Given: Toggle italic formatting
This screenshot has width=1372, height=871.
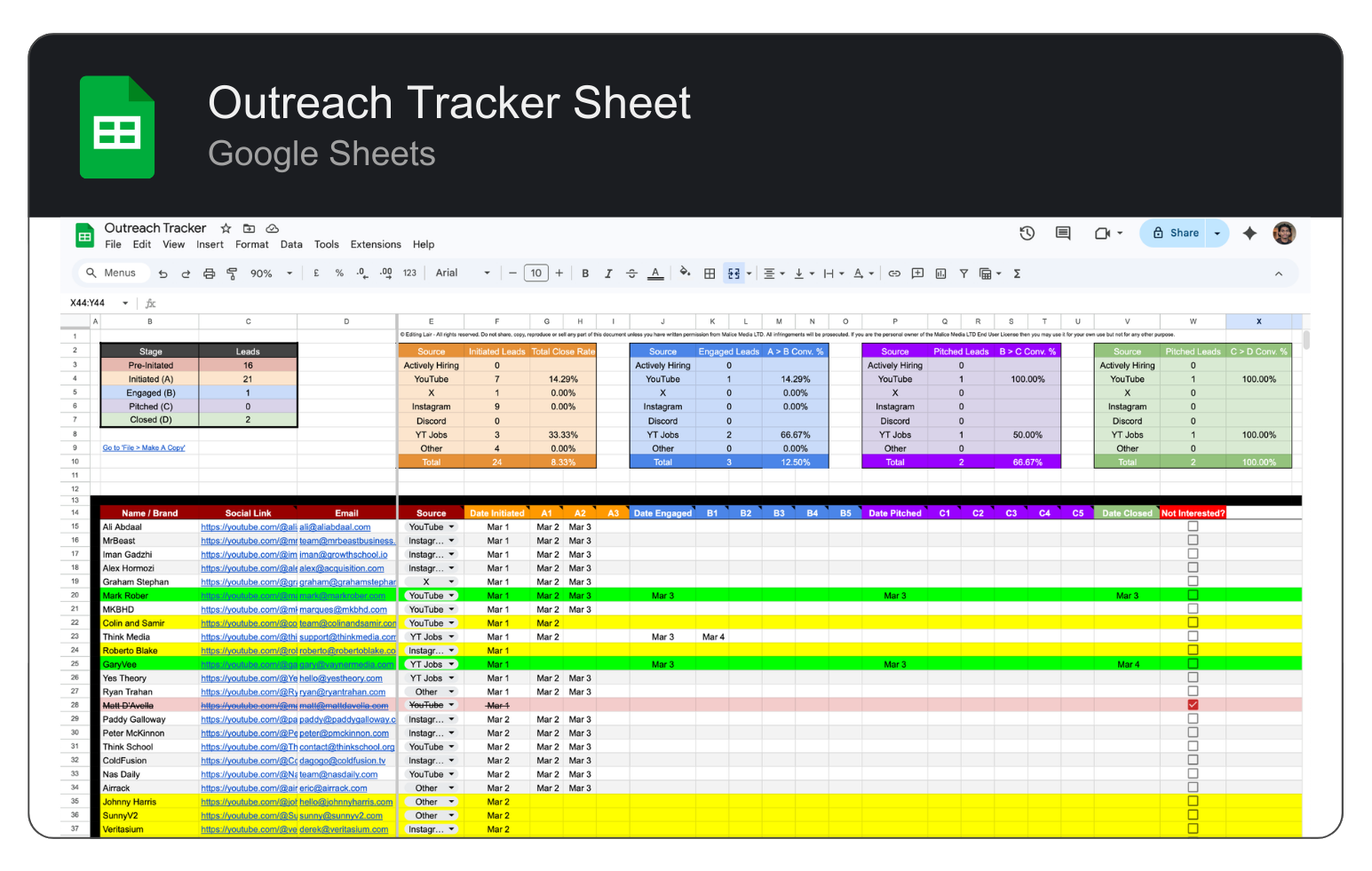Looking at the screenshot, I should (608, 273).
